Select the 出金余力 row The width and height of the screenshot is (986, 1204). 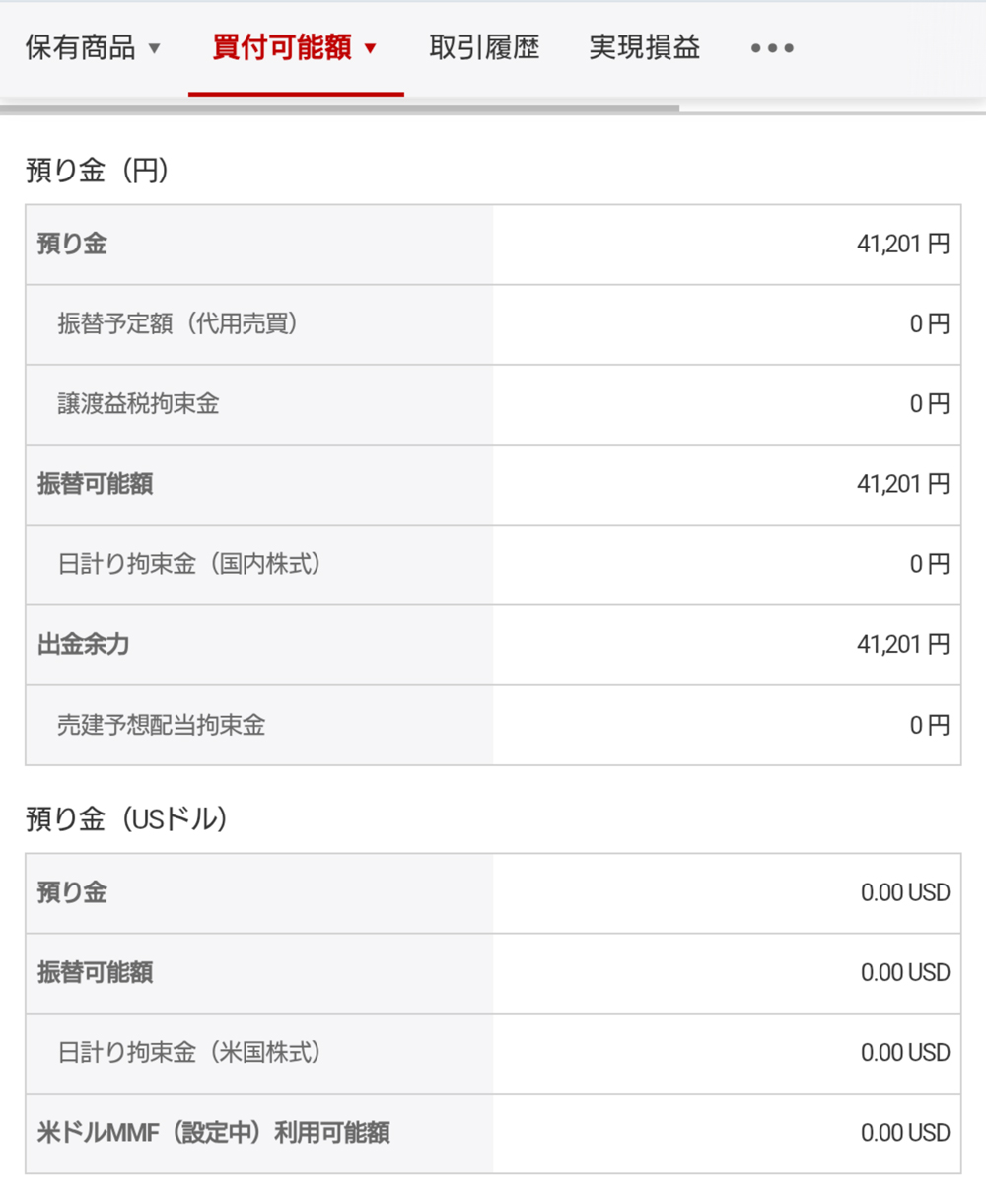[493, 645]
